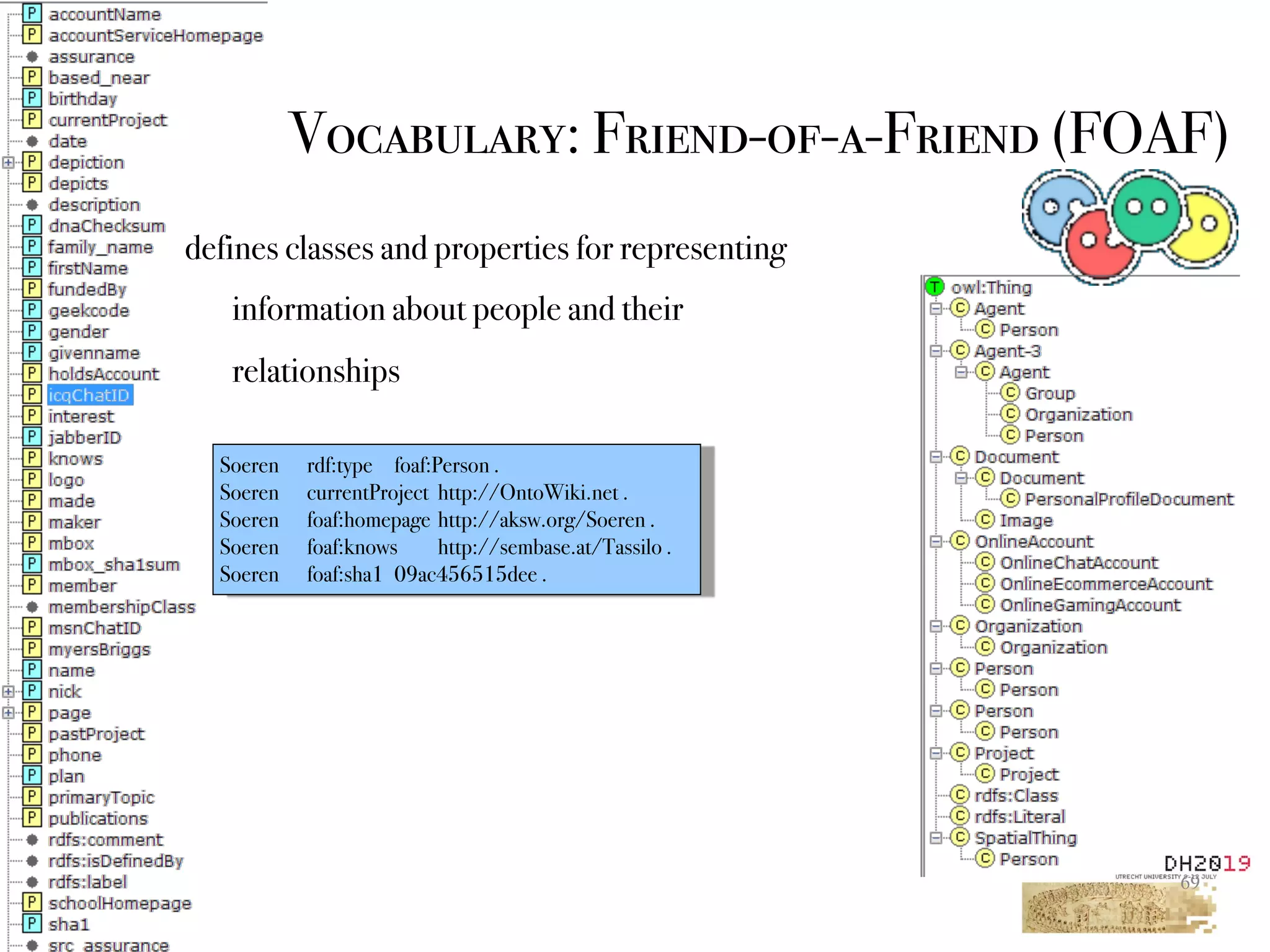1270x952 pixels.
Task: Select the publications property
Action: (98, 818)
